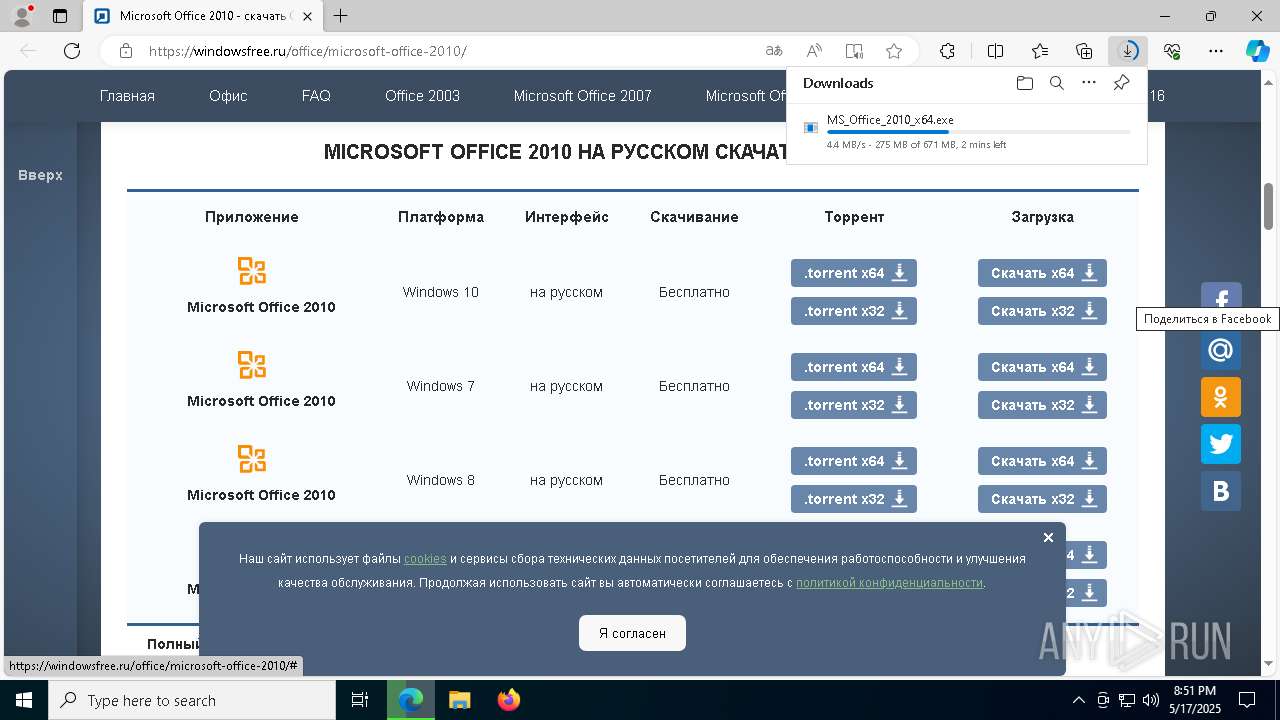Open a new tab with plus icon
This screenshot has height=720, width=1280.
pos(341,16)
